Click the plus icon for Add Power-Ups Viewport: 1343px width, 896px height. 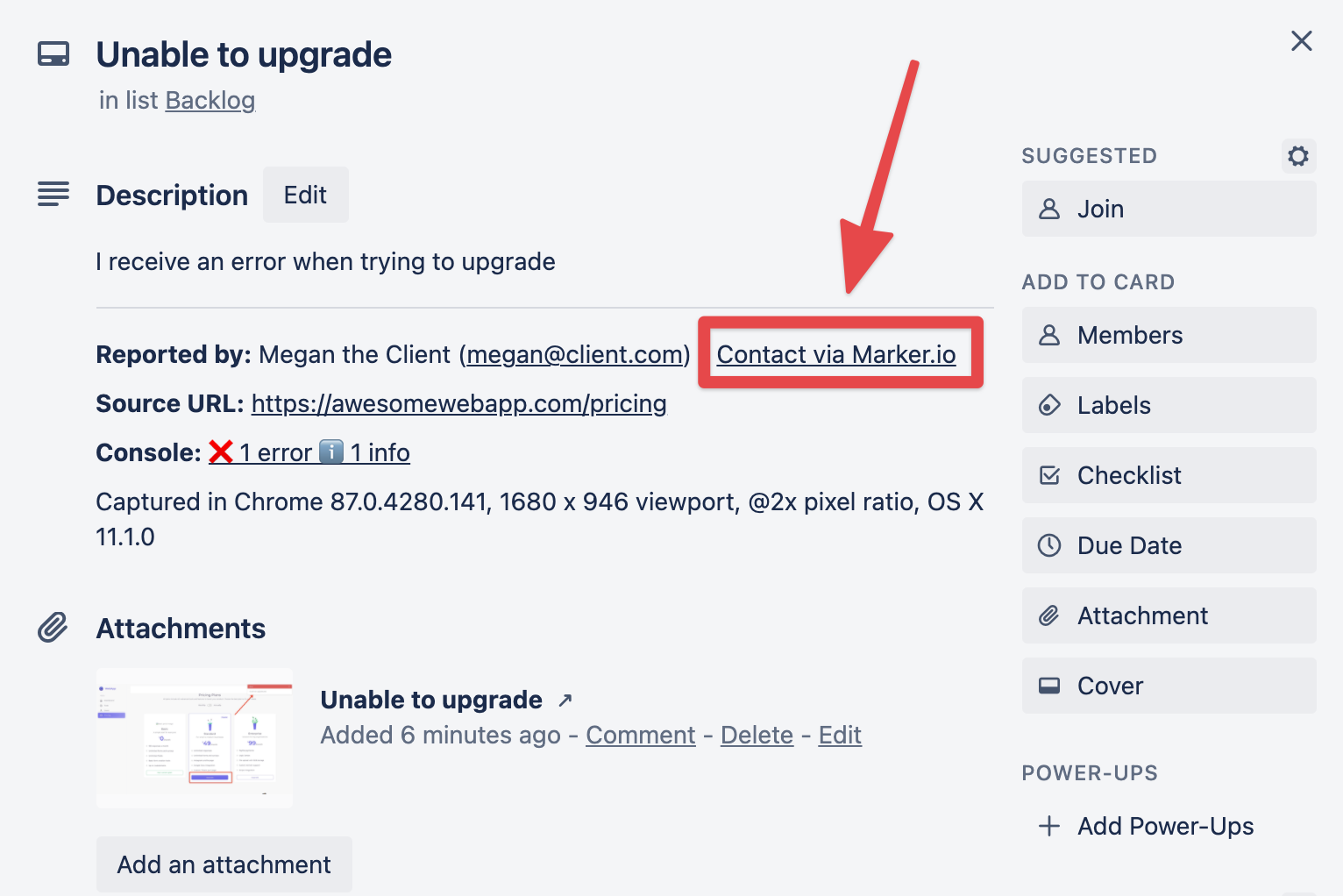click(x=1049, y=826)
